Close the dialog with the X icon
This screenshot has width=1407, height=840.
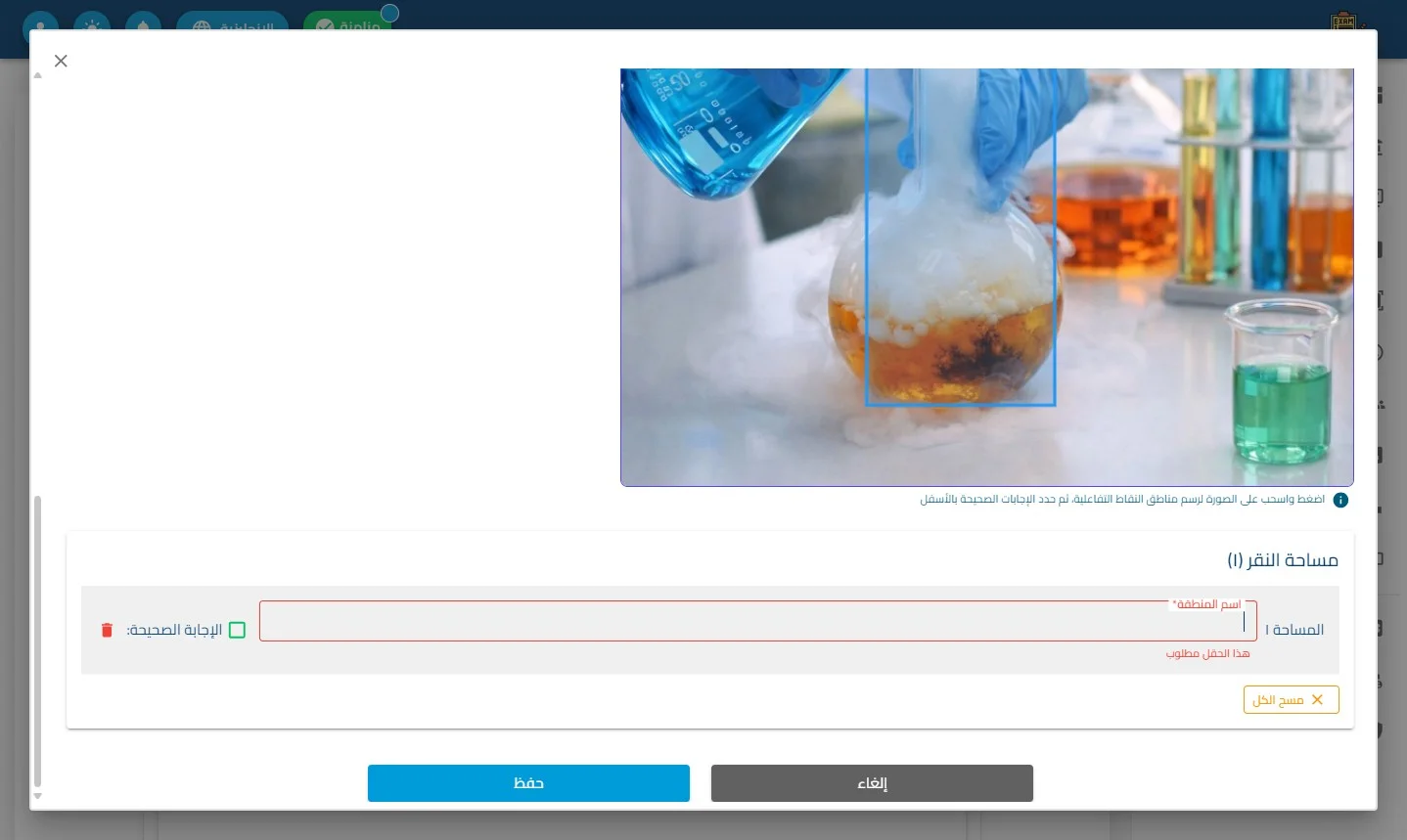pos(61,61)
